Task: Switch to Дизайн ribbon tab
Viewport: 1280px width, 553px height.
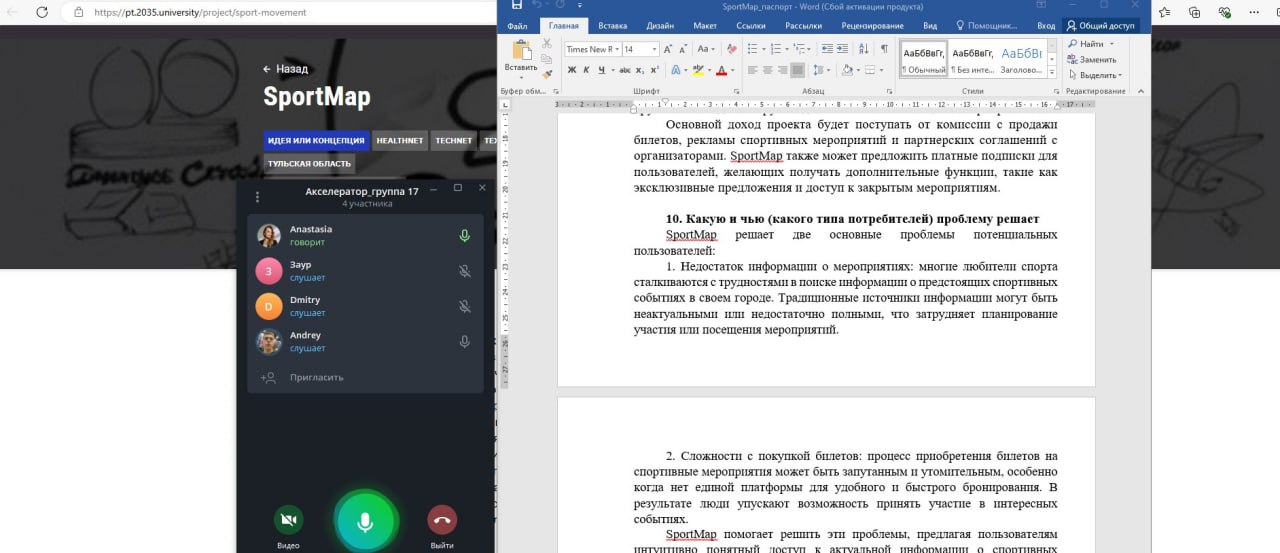Action: point(660,26)
